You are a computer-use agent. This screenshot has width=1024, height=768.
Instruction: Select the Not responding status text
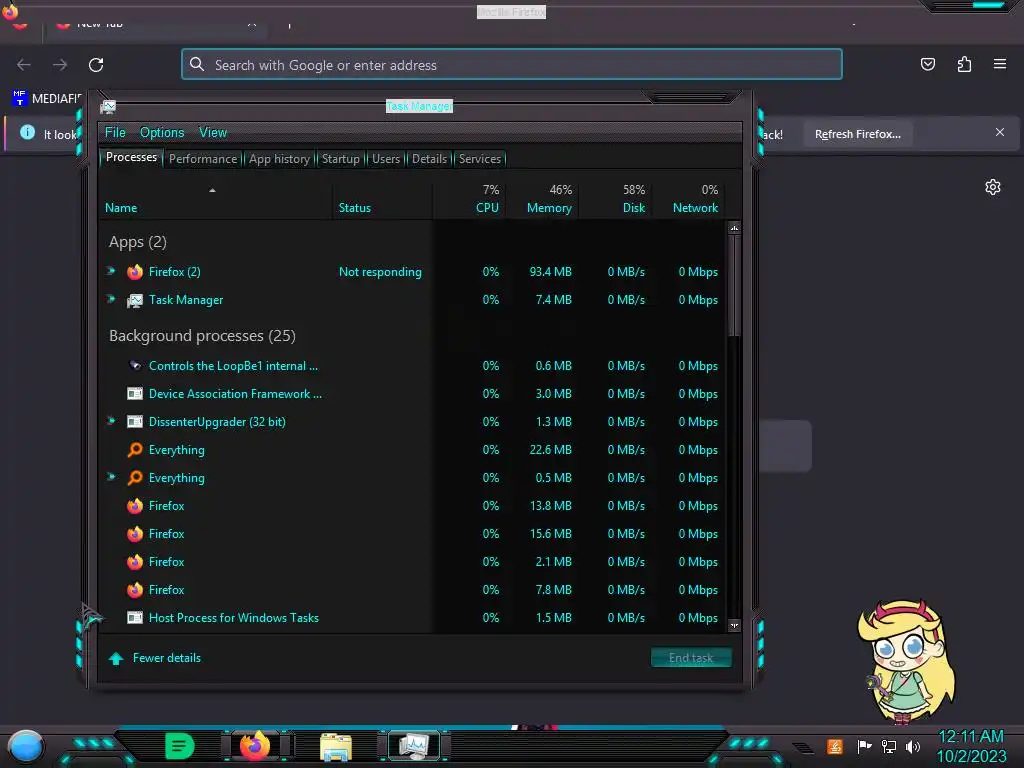(380, 272)
